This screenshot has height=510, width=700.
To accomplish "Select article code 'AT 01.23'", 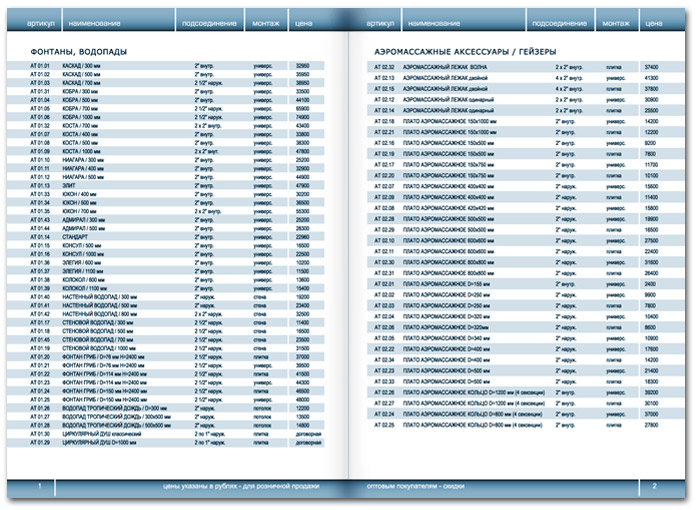I will point(40,382).
